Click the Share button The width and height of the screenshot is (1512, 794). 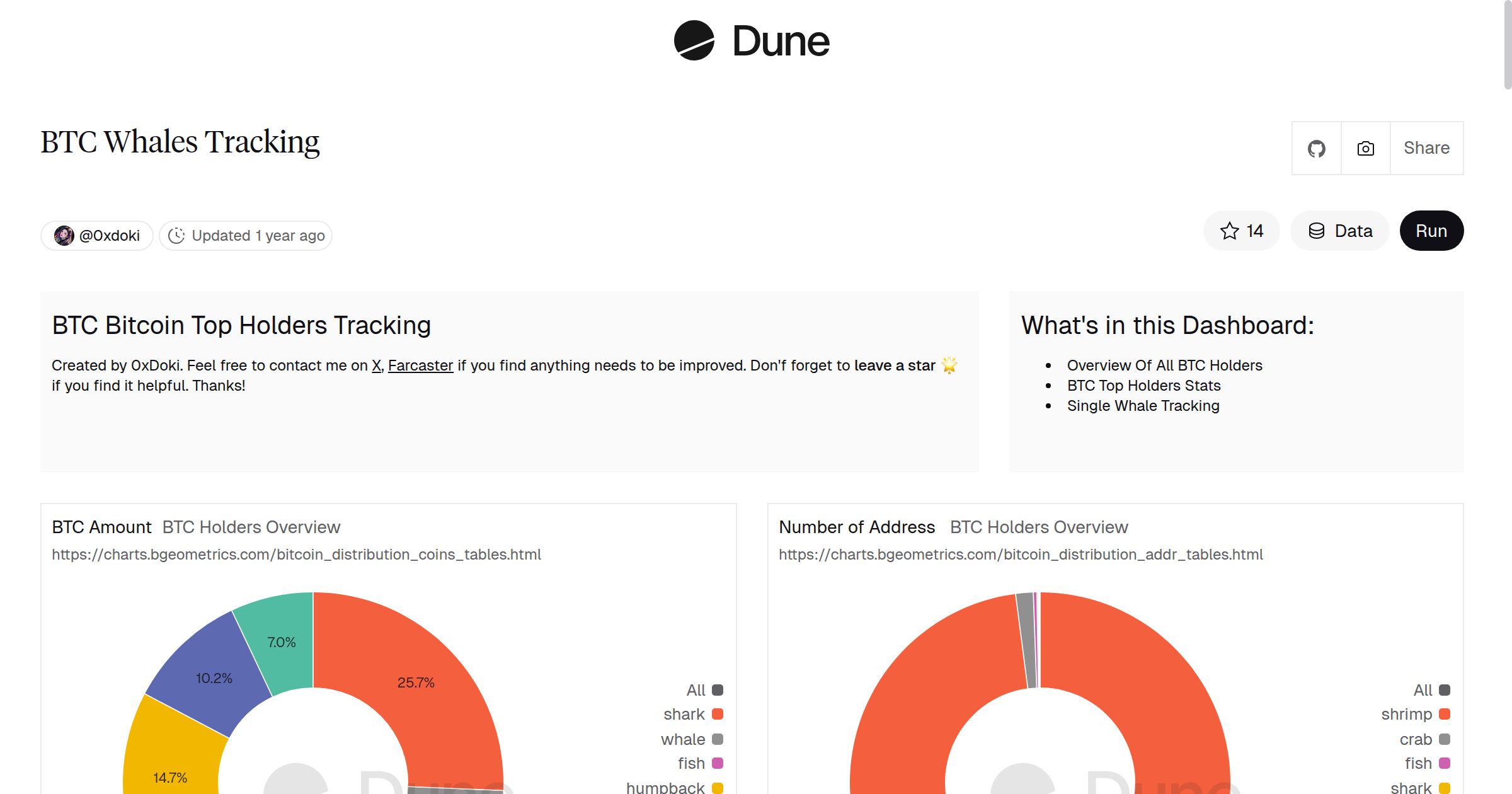click(1426, 148)
